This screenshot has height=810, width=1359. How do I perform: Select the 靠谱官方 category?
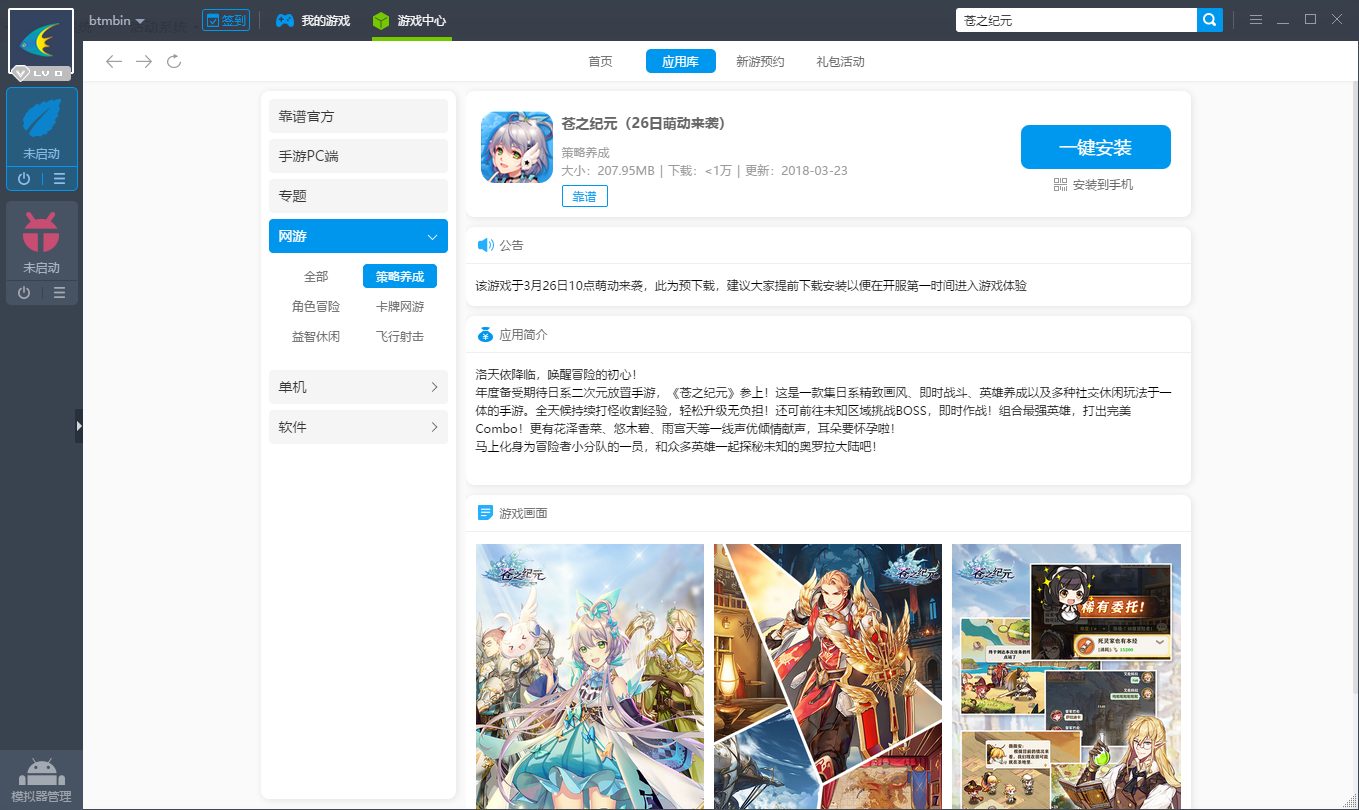click(x=358, y=116)
